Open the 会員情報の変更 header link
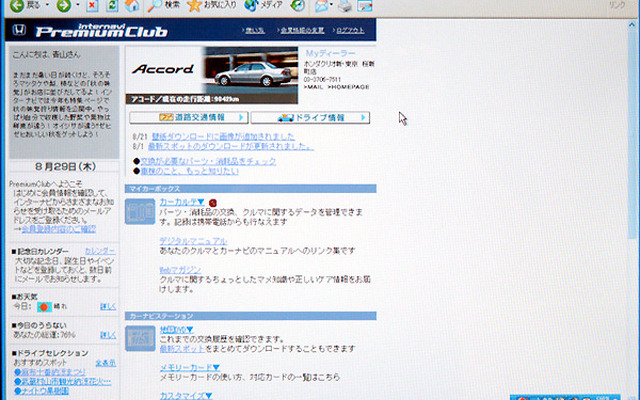Screen dimensions: 640x400 point(302,30)
